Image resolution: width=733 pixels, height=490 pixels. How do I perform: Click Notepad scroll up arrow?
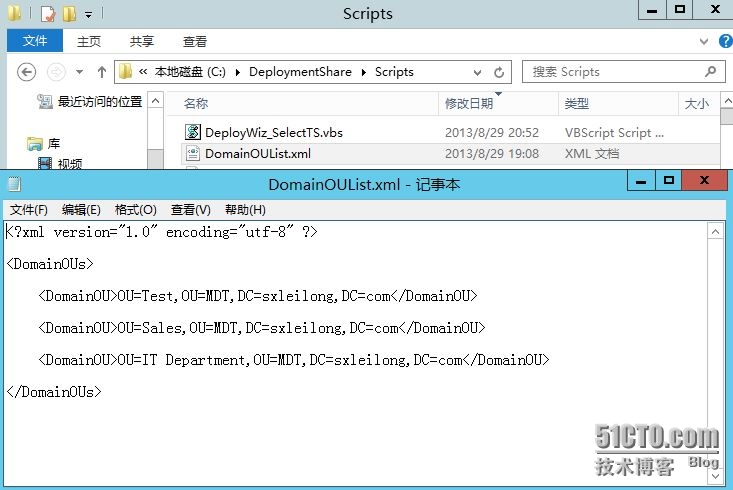pyautogui.click(x=715, y=231)
